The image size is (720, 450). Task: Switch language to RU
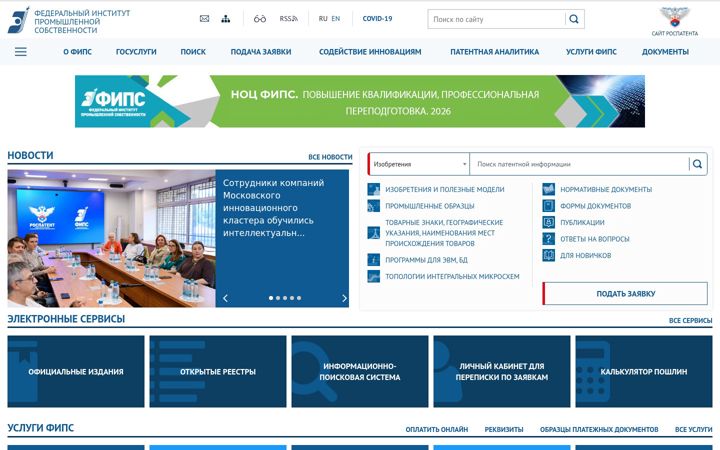323,19
